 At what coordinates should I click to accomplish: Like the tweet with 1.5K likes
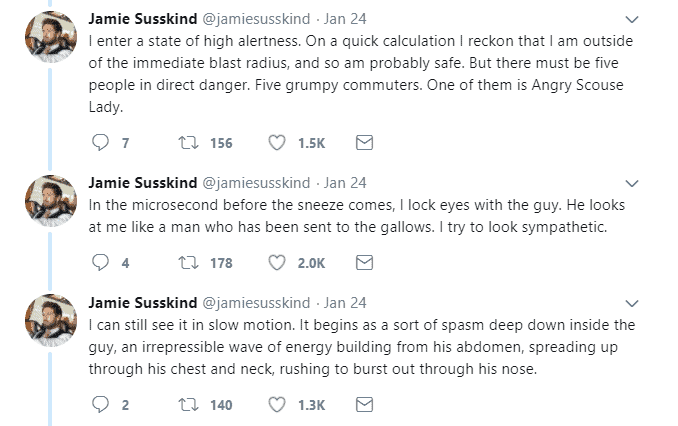(278, 143)
